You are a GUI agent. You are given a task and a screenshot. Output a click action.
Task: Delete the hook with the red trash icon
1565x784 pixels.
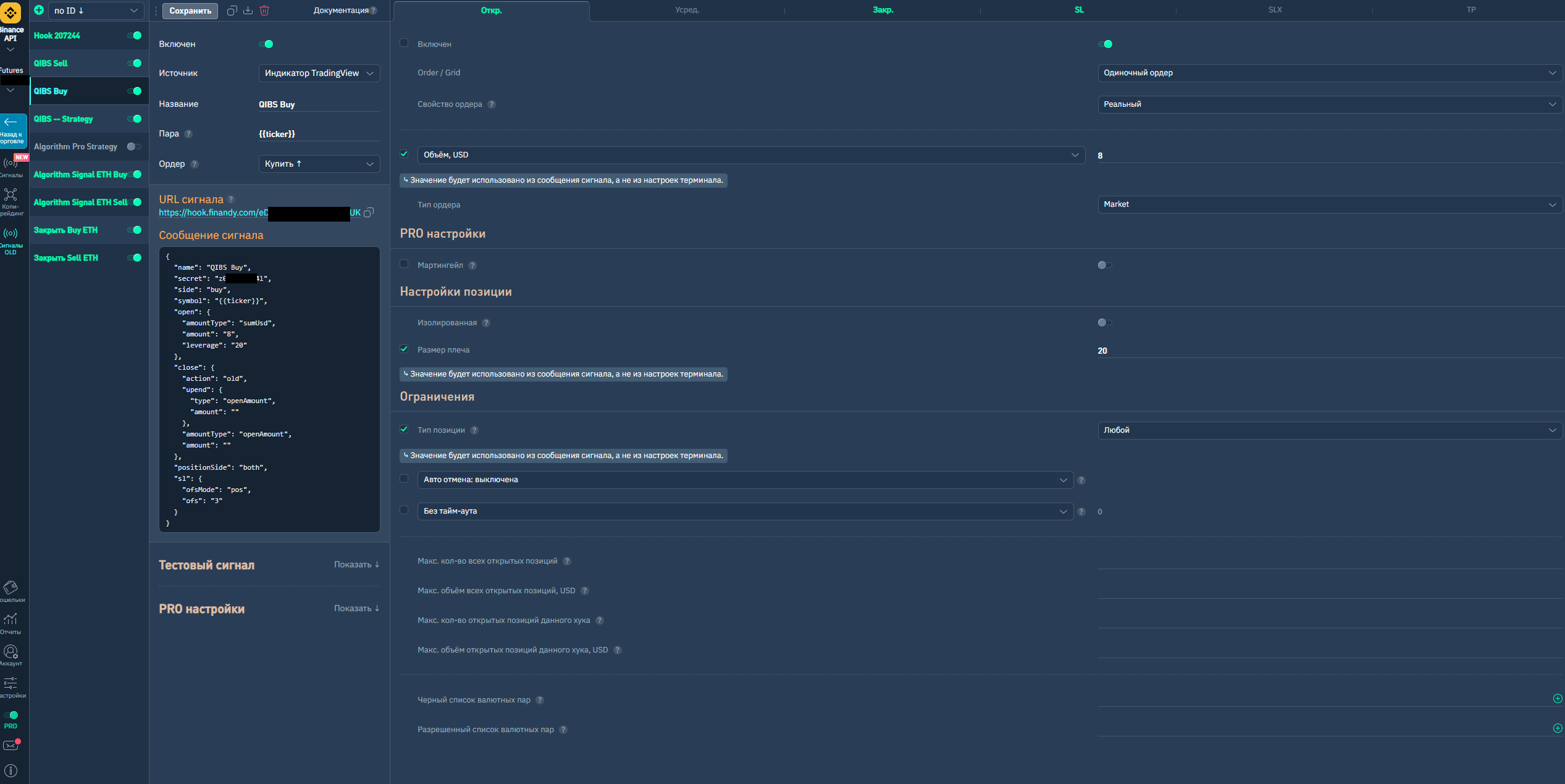264,10
